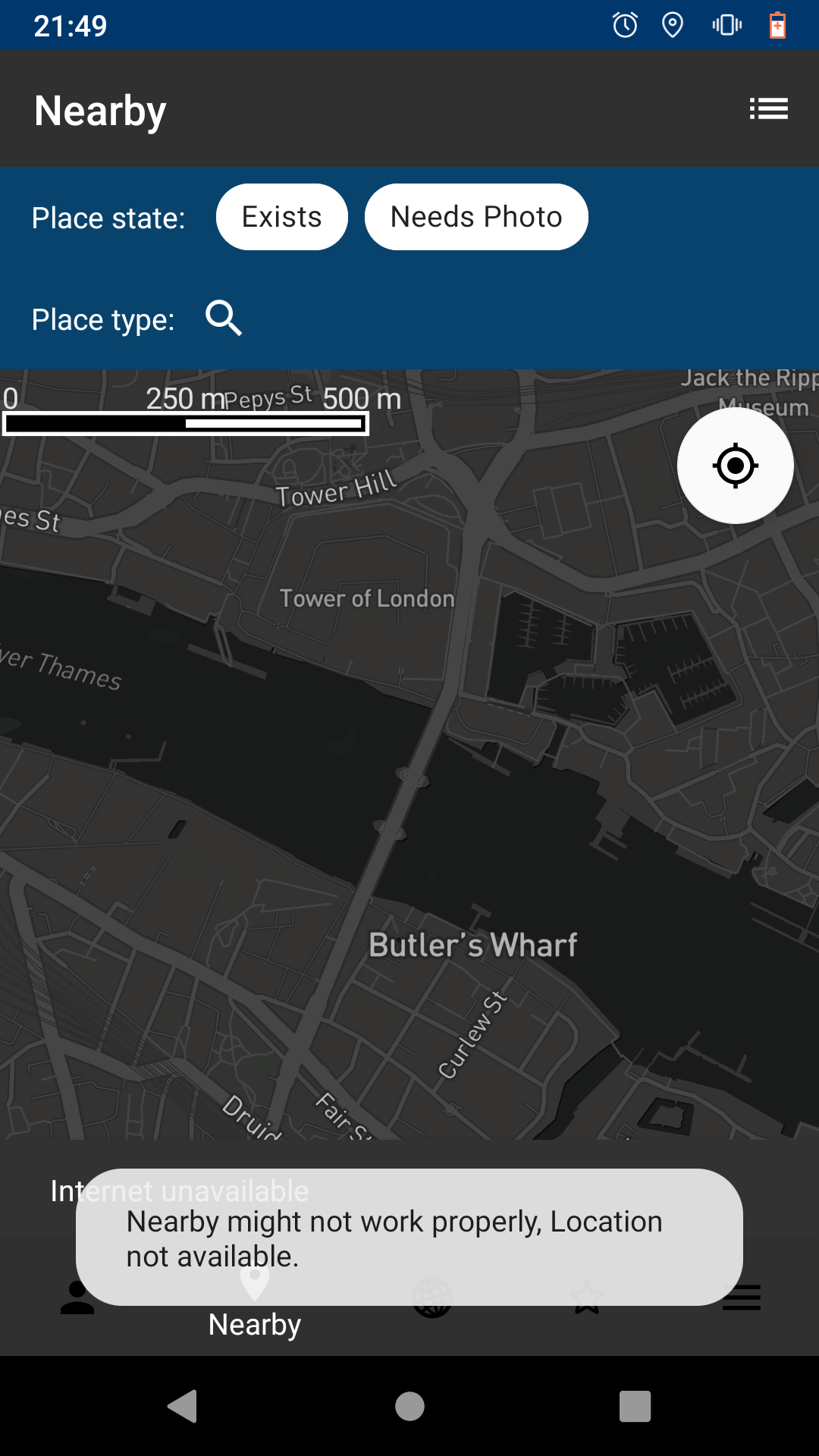Toggle the Needs Photo filter
This screenshot has height=1456, width=819.
pos(475,216)
